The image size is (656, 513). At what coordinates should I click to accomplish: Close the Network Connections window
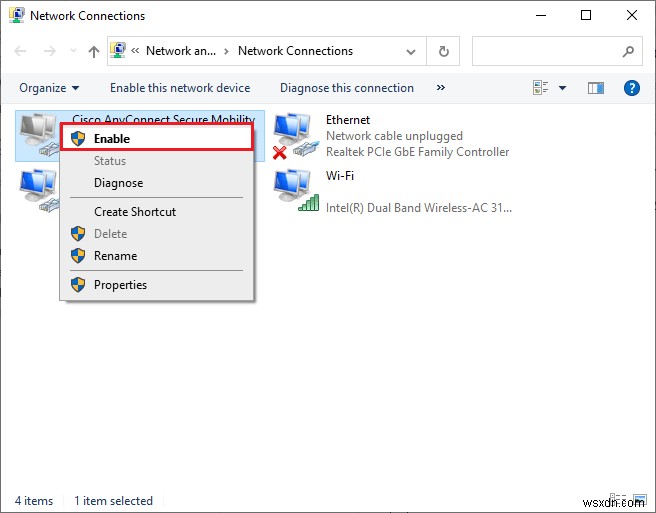(632, 15)
